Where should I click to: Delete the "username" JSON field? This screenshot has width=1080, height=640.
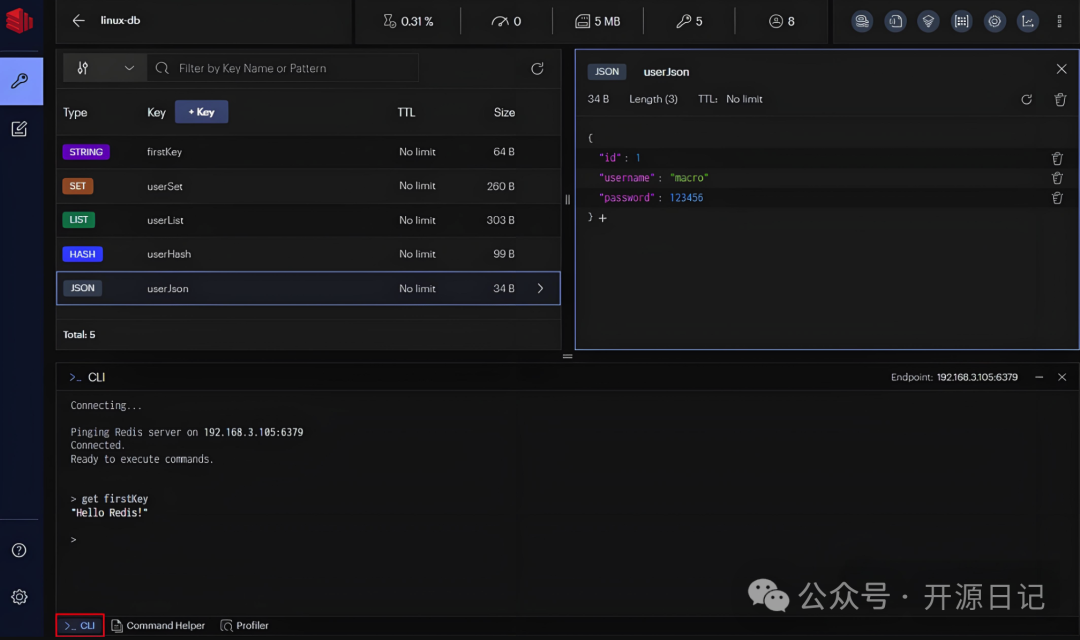point(1057,178)
